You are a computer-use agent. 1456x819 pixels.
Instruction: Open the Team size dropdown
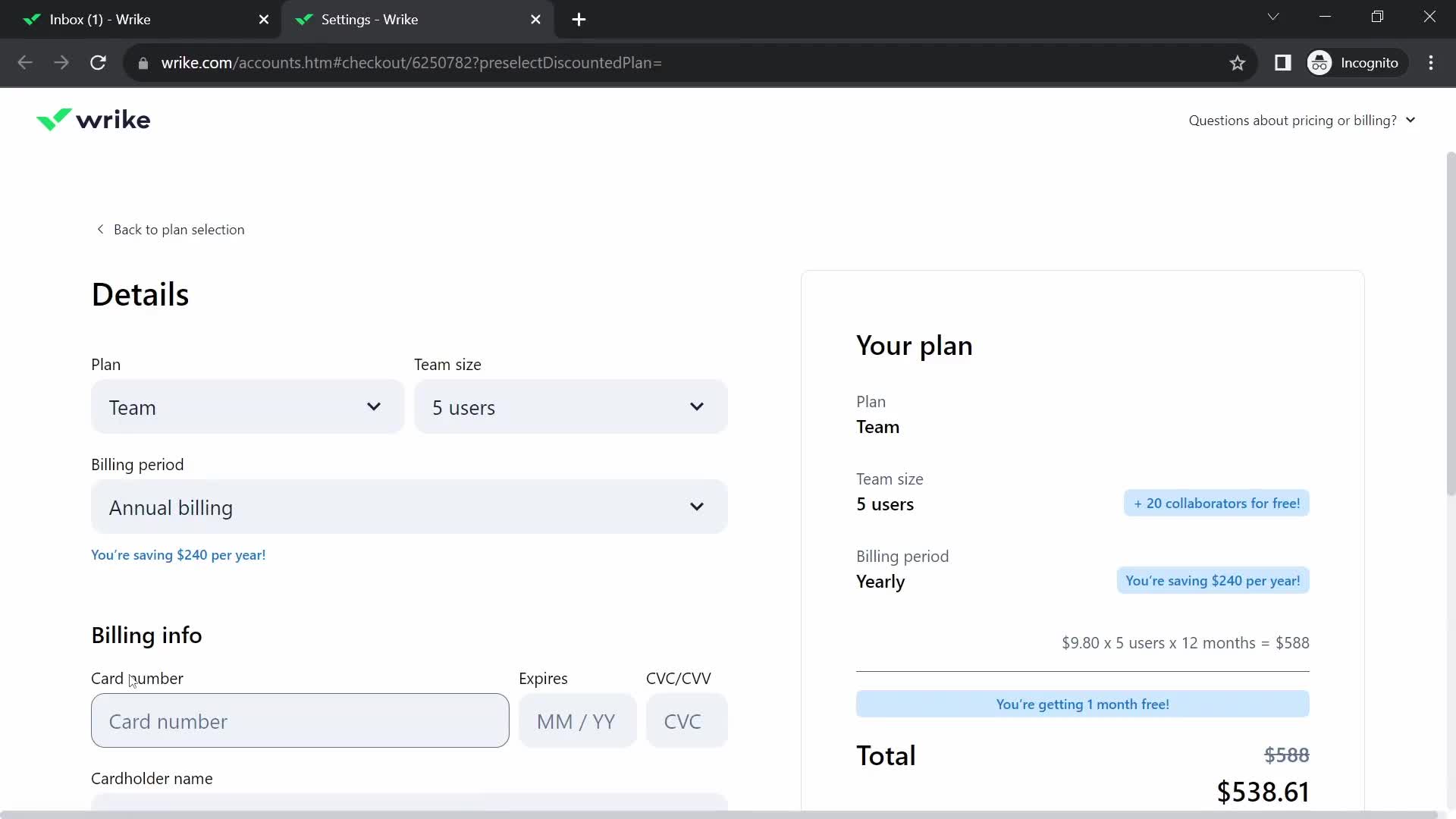571,407
